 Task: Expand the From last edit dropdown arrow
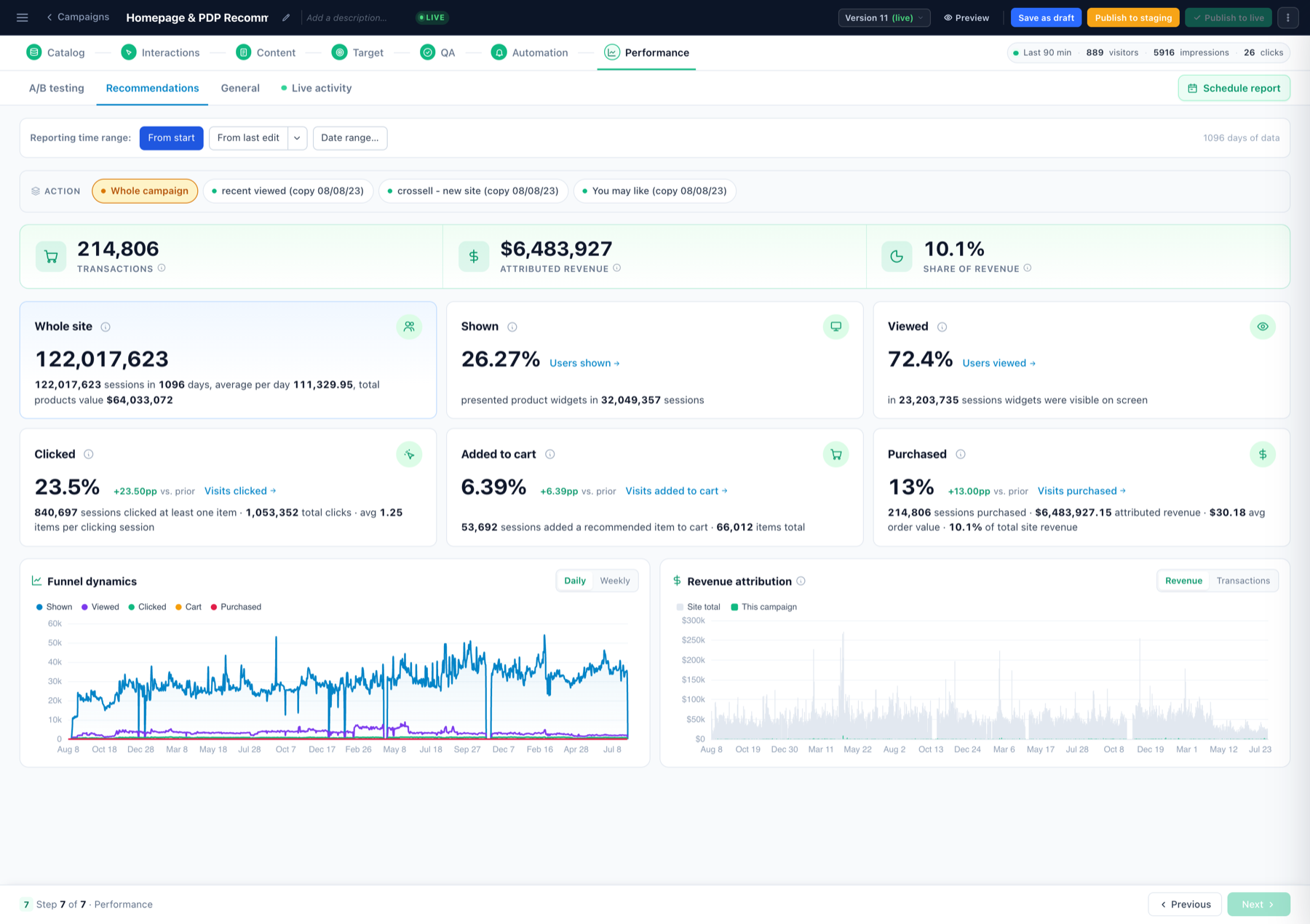[297, 138]
